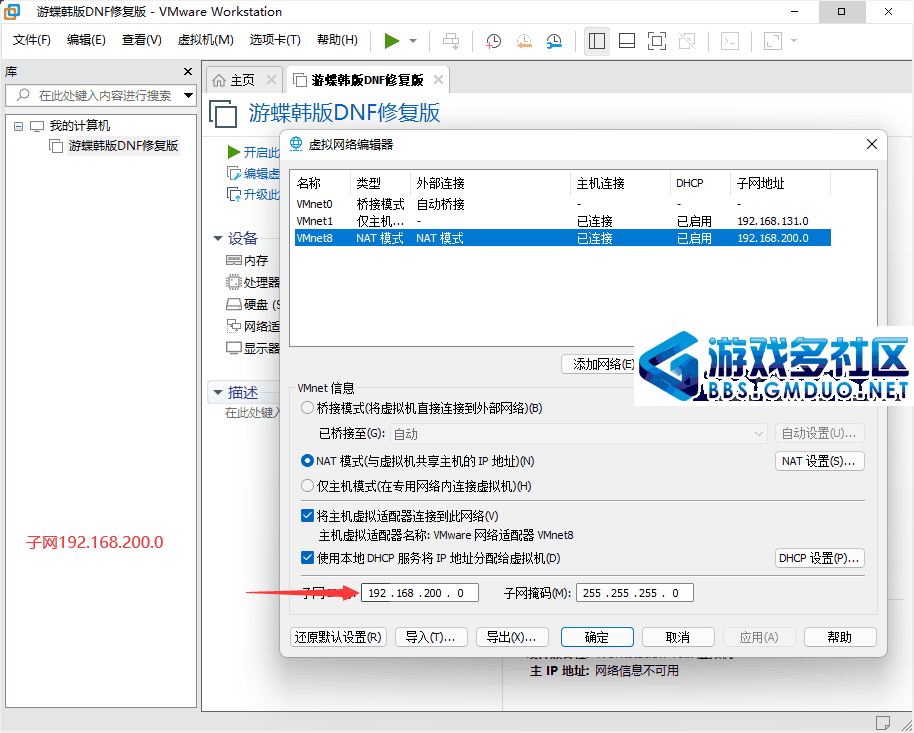Collapse the 描述 section
The height and width of the screenshot is (733, 914).
218,392
